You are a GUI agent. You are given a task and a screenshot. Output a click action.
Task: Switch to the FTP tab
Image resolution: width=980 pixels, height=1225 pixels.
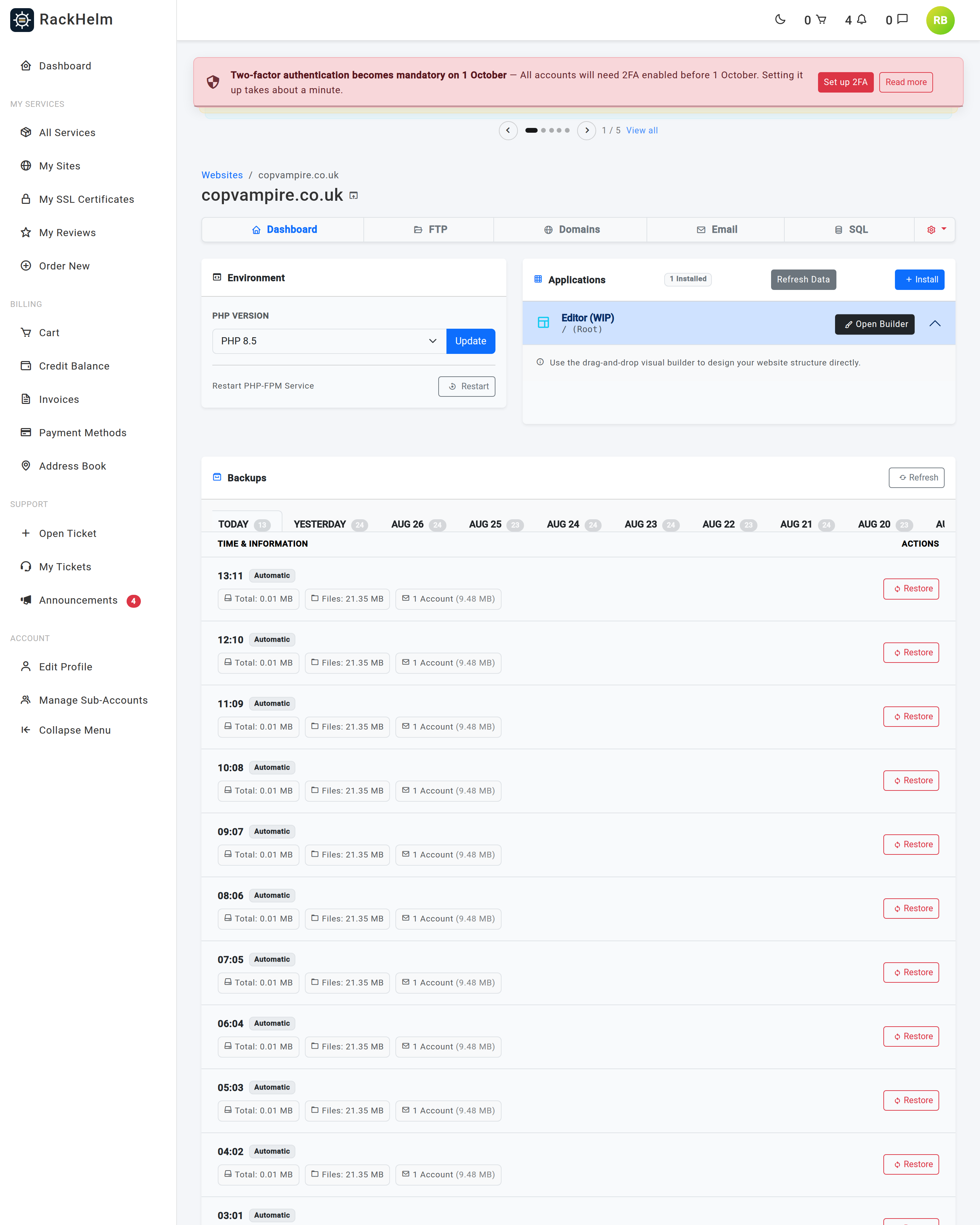(429, 230)
